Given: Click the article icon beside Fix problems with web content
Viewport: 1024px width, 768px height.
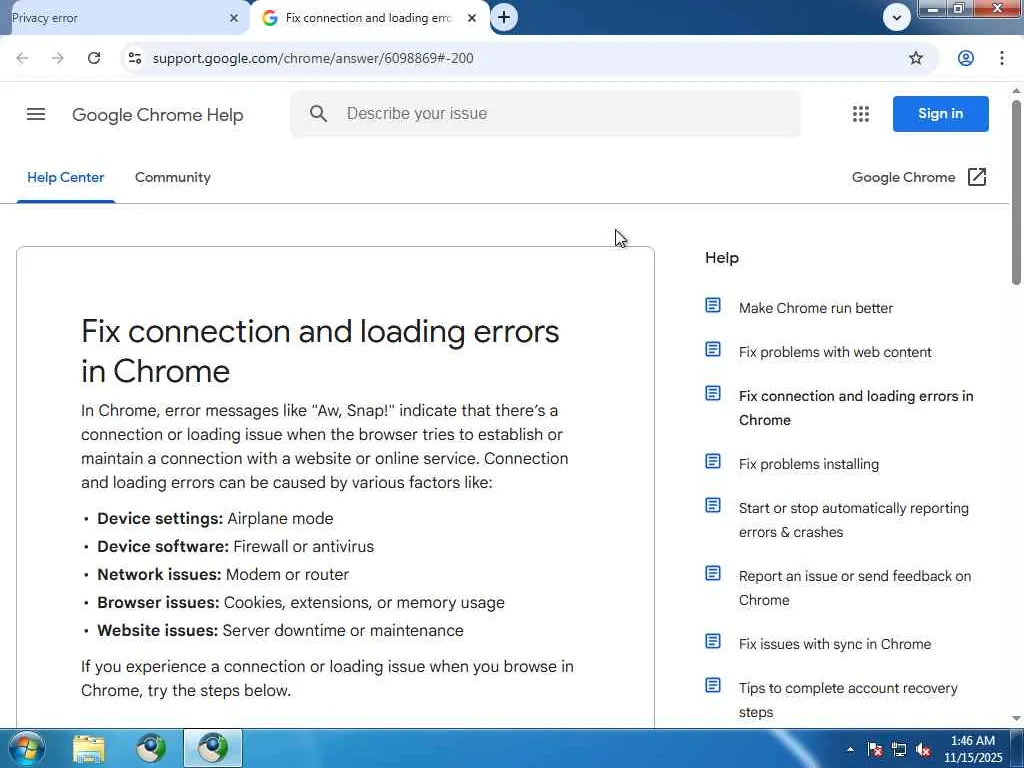Looking at the screenshot, I should click(x=712, y=349).
